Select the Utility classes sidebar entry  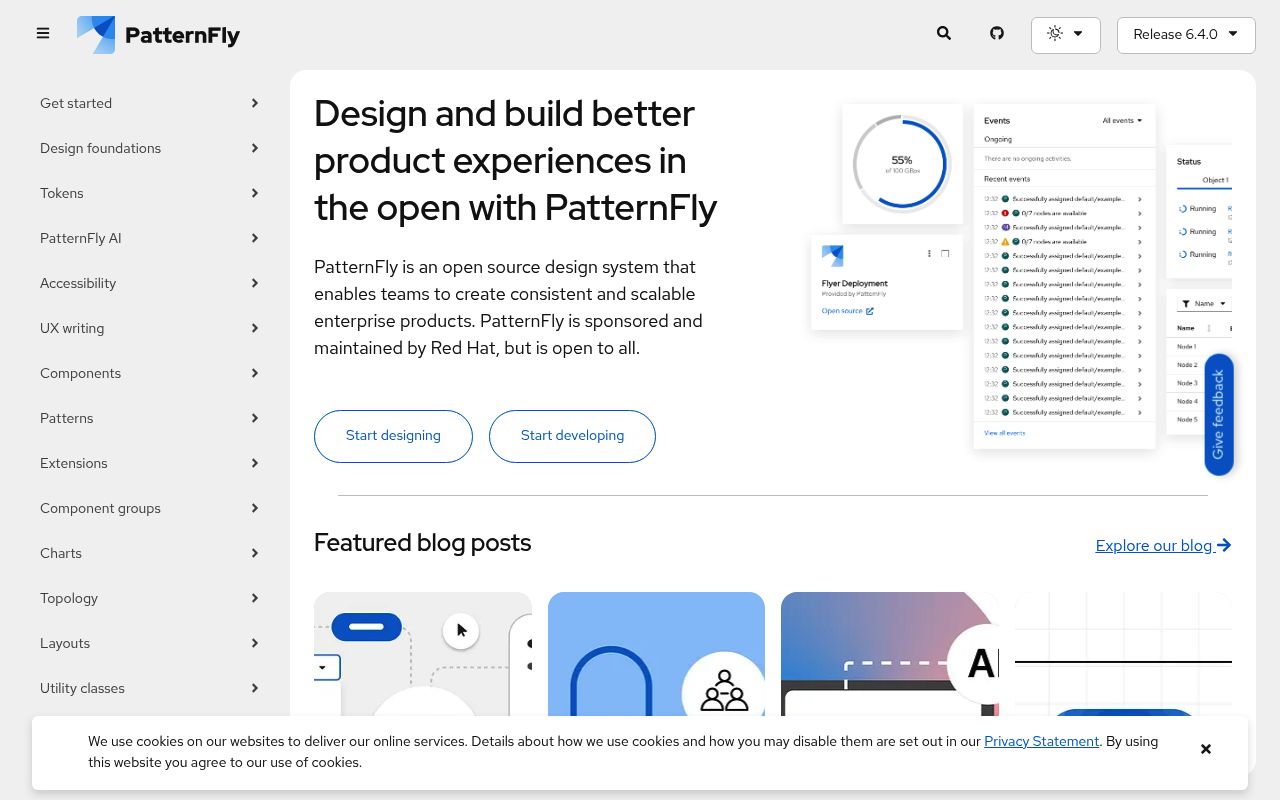[147, 688]
